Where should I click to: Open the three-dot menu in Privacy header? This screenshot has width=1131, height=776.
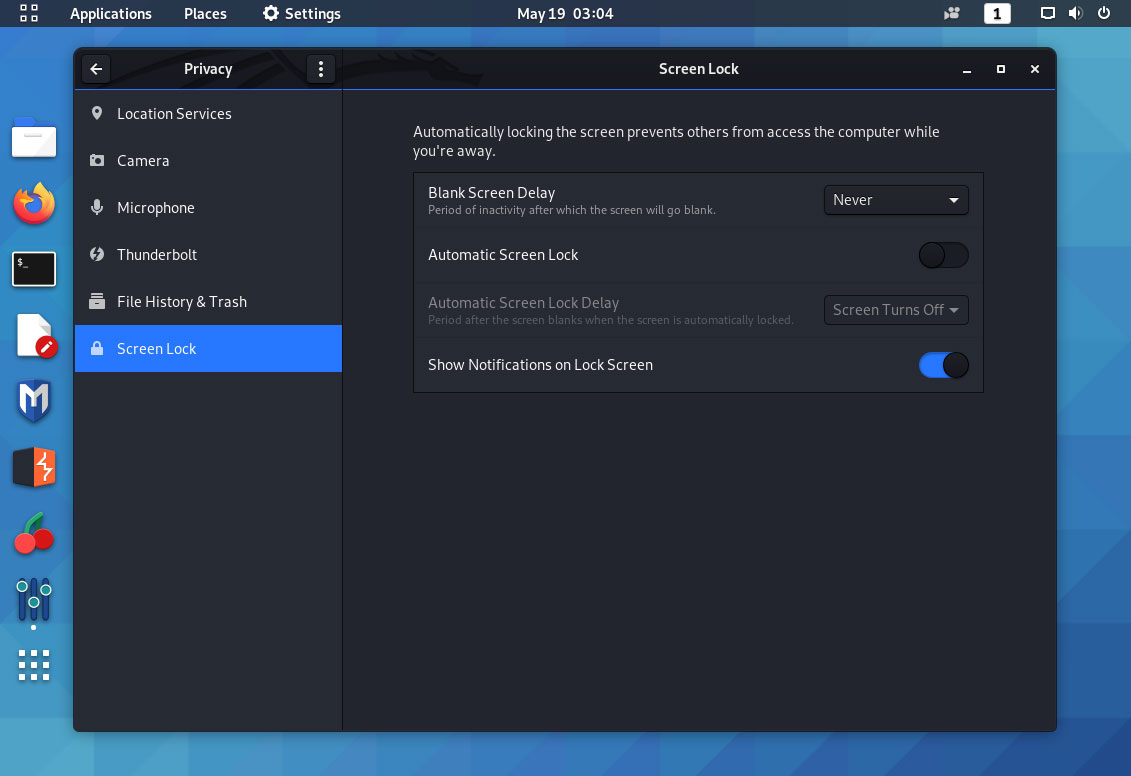tap(320, 68)
